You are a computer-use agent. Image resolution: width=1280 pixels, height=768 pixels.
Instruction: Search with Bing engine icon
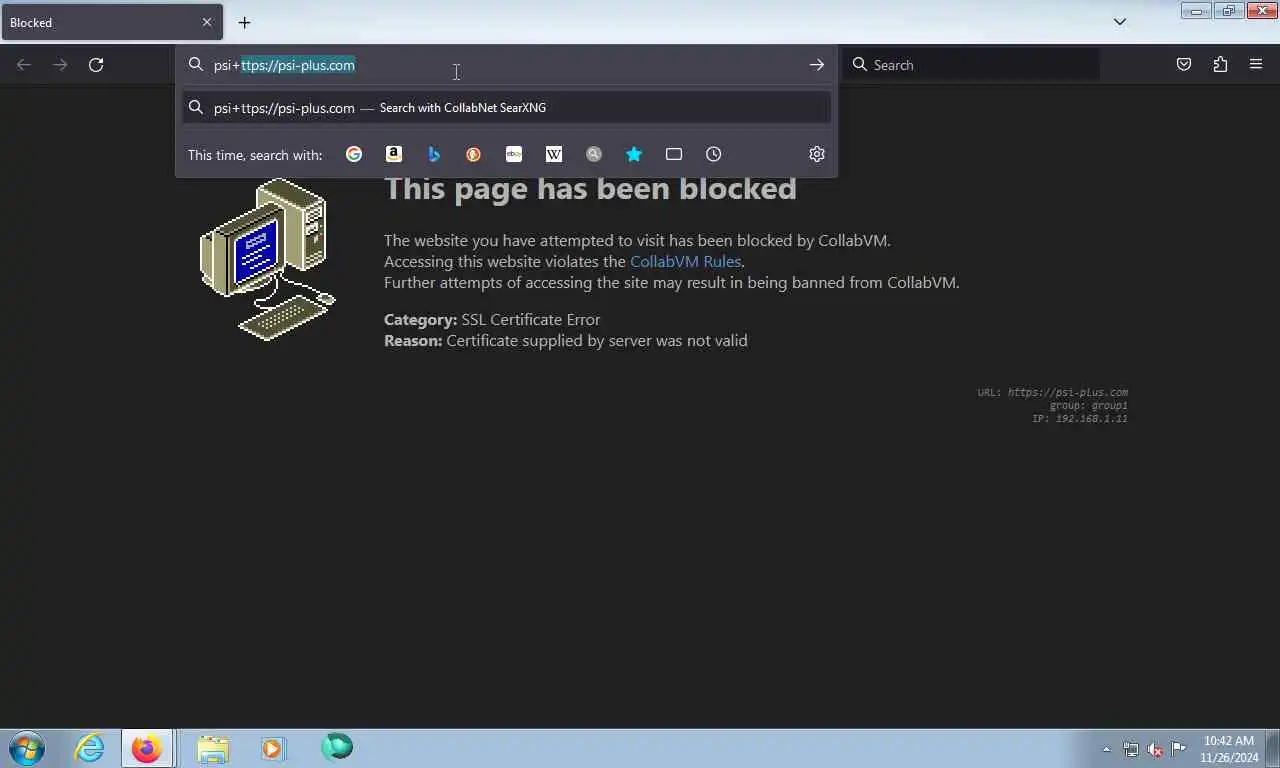[x=434, y=154]
